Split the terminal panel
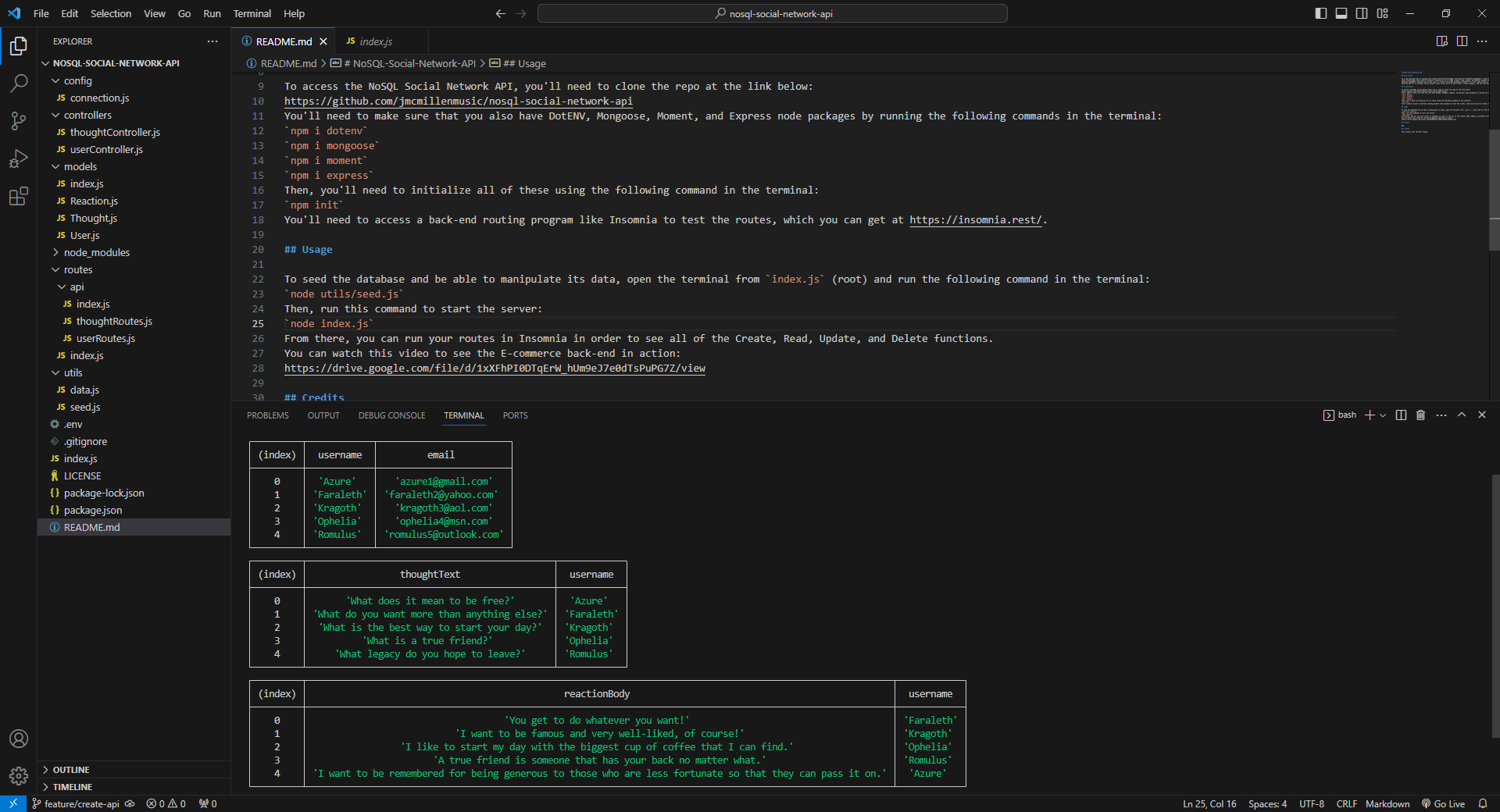This screenshot has height=812, width=1500. (x=1401, y=415)
